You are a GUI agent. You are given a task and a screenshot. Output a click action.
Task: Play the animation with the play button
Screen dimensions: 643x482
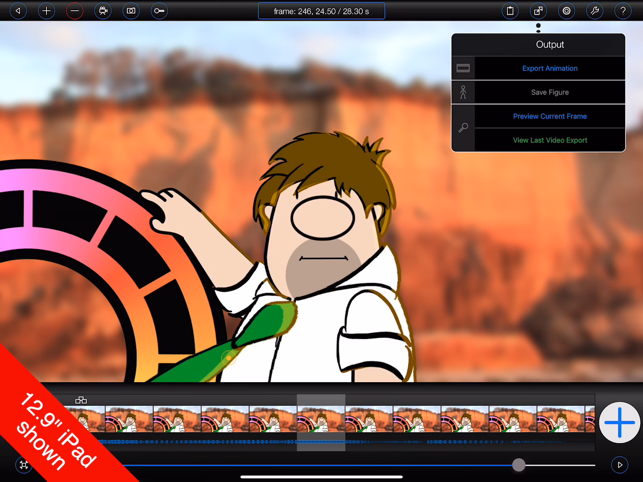click(x=620, y=465)
